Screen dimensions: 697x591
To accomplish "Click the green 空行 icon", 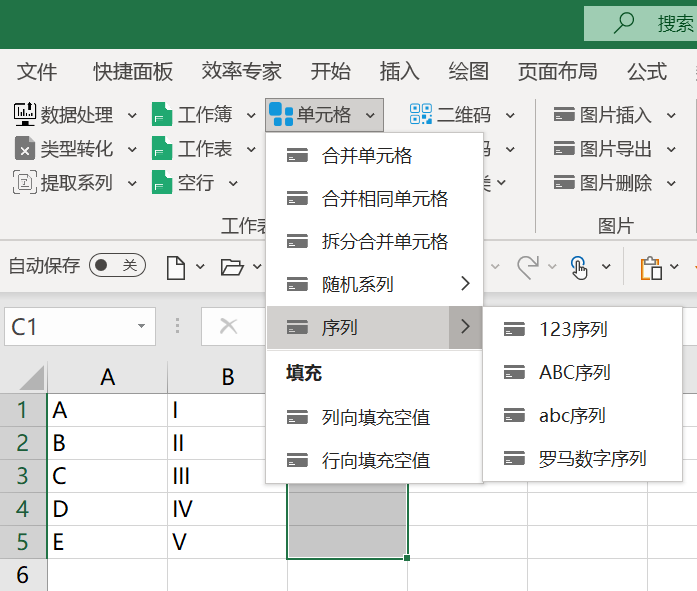I will pyautogui.click(x=162, y=182).
